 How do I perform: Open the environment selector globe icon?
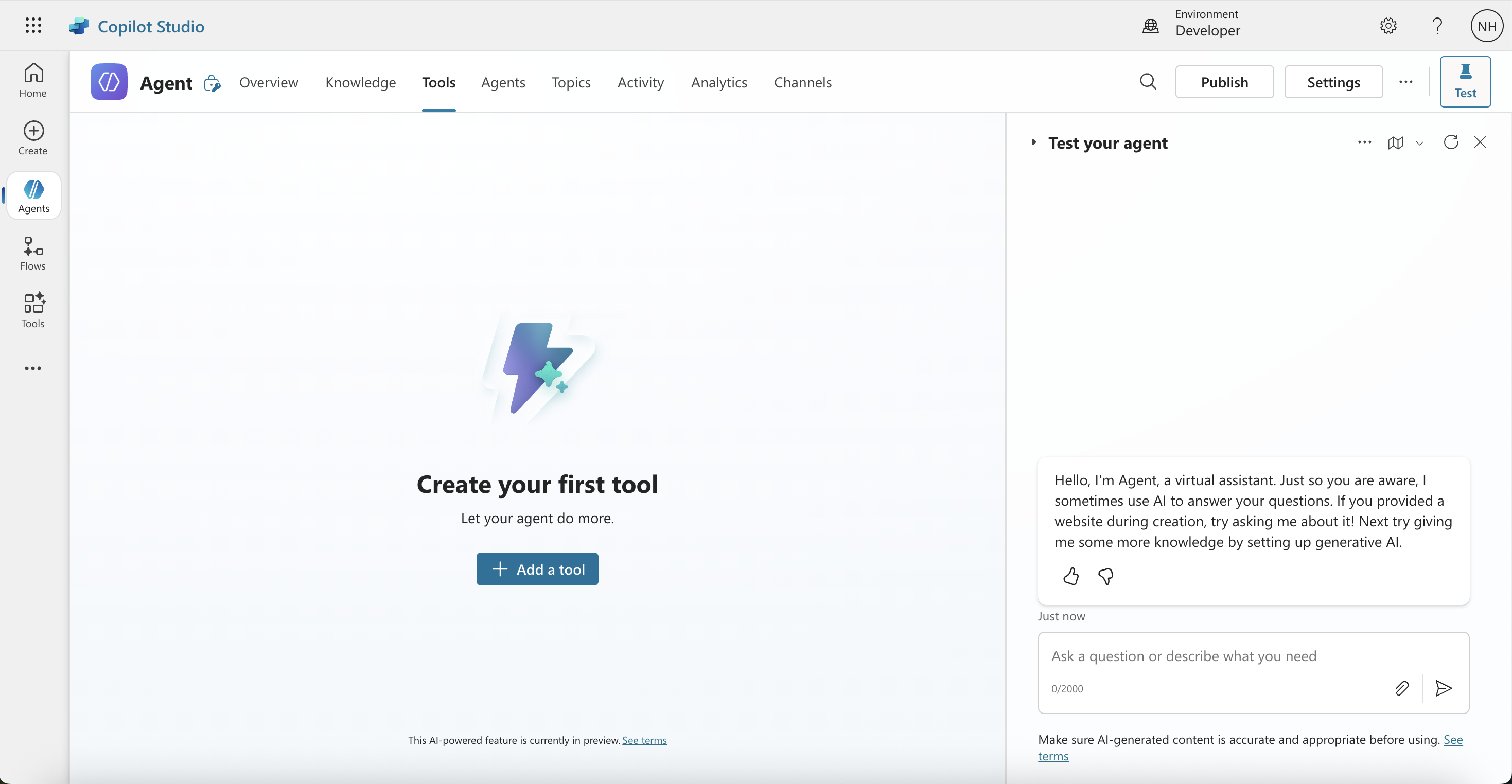[1150, 25]
